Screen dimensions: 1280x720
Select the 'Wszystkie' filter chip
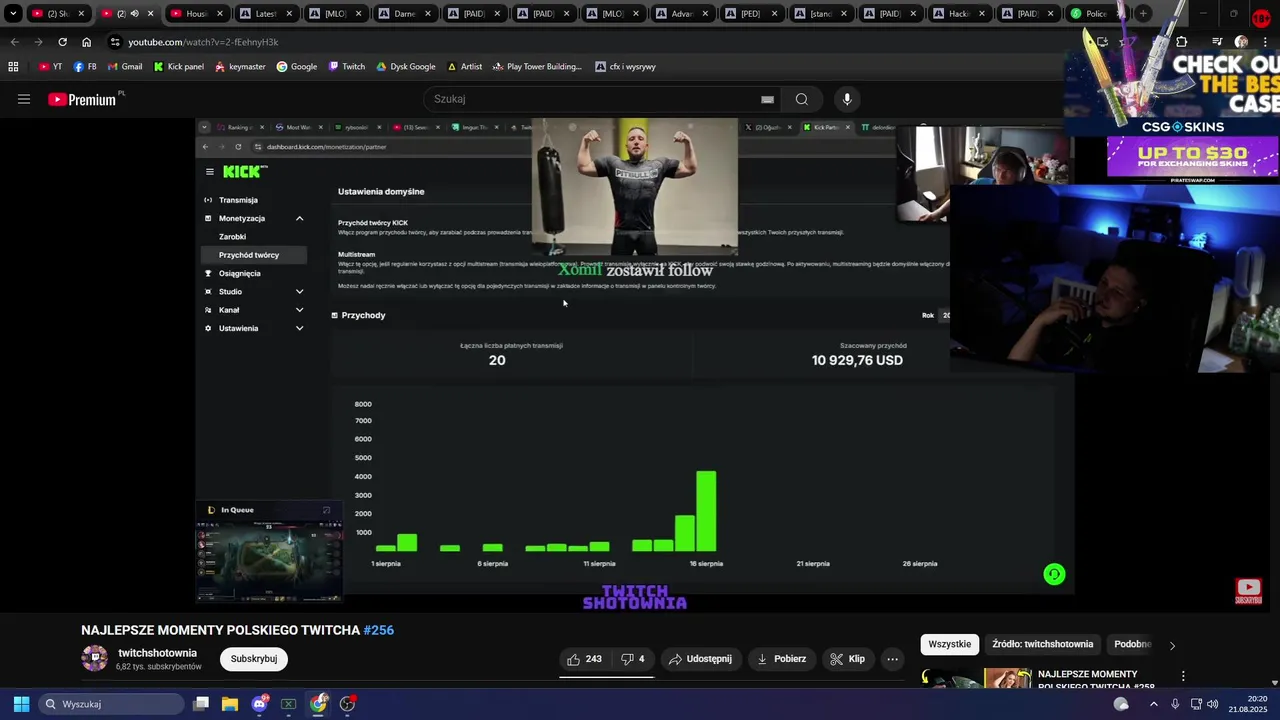click(949, 644)
